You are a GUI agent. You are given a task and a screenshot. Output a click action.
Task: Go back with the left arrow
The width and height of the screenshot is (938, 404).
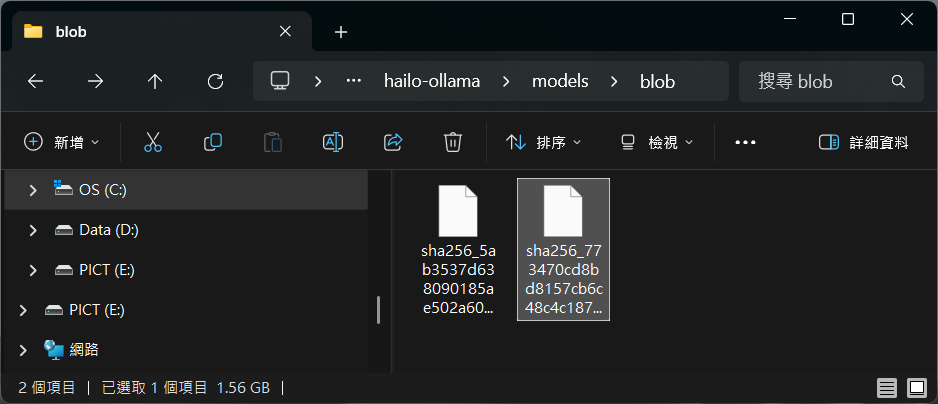(x=35, y=81)
